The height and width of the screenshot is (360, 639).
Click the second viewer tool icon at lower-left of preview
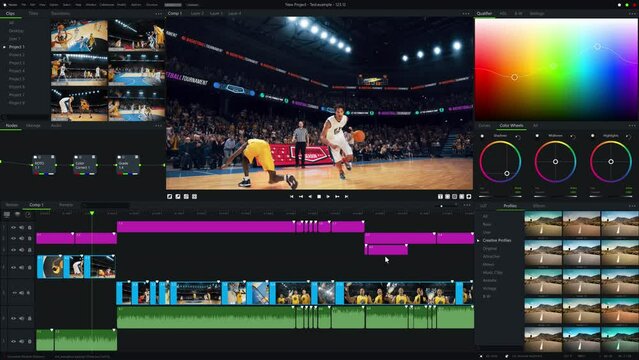click(x=178, y=197)
